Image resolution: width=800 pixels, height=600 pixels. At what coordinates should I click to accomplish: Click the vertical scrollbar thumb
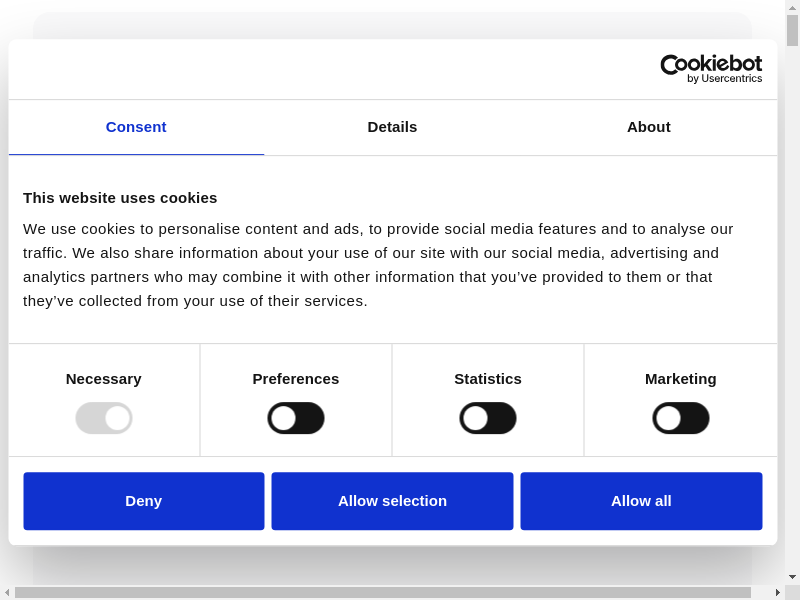click(x=792, y=30)
